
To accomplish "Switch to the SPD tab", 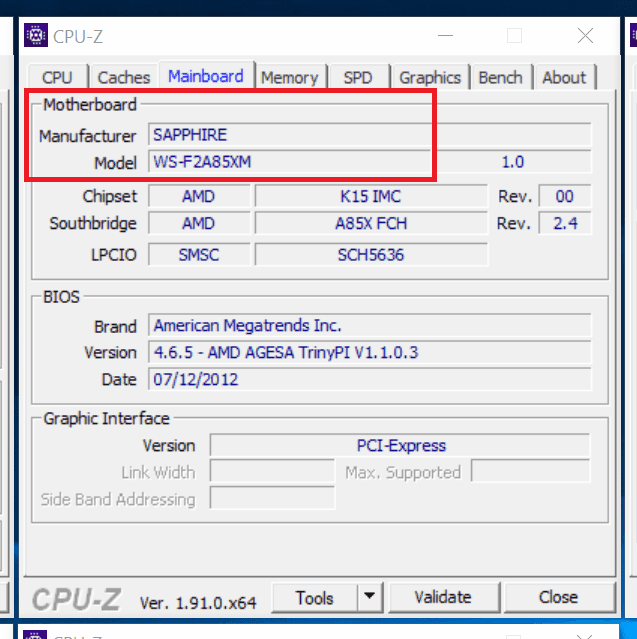I will (x=358, y=77).
